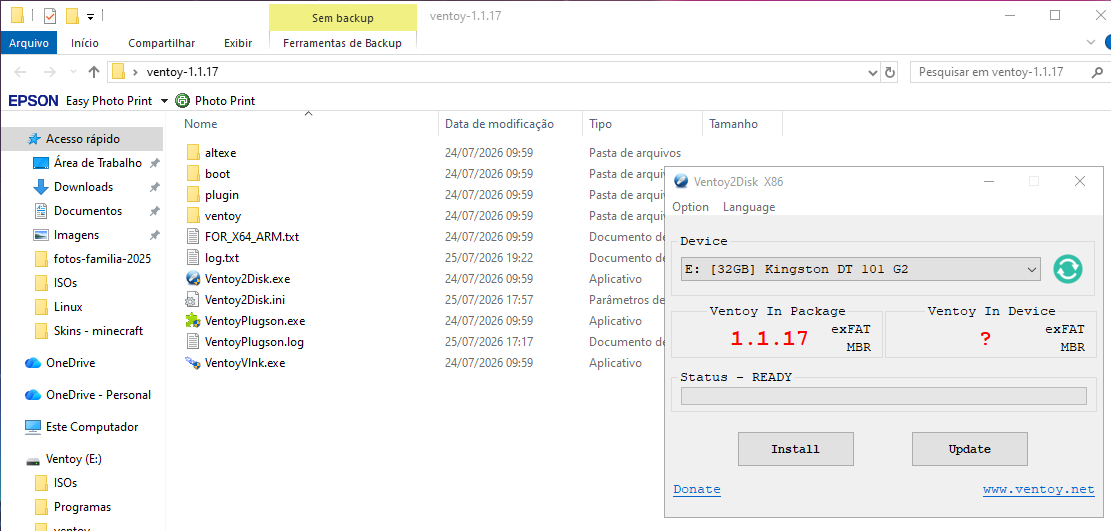The image size is (1111, 531).
Task: Click the Ventoy2Disk title bar app icon
Action: tap(681, 181)
